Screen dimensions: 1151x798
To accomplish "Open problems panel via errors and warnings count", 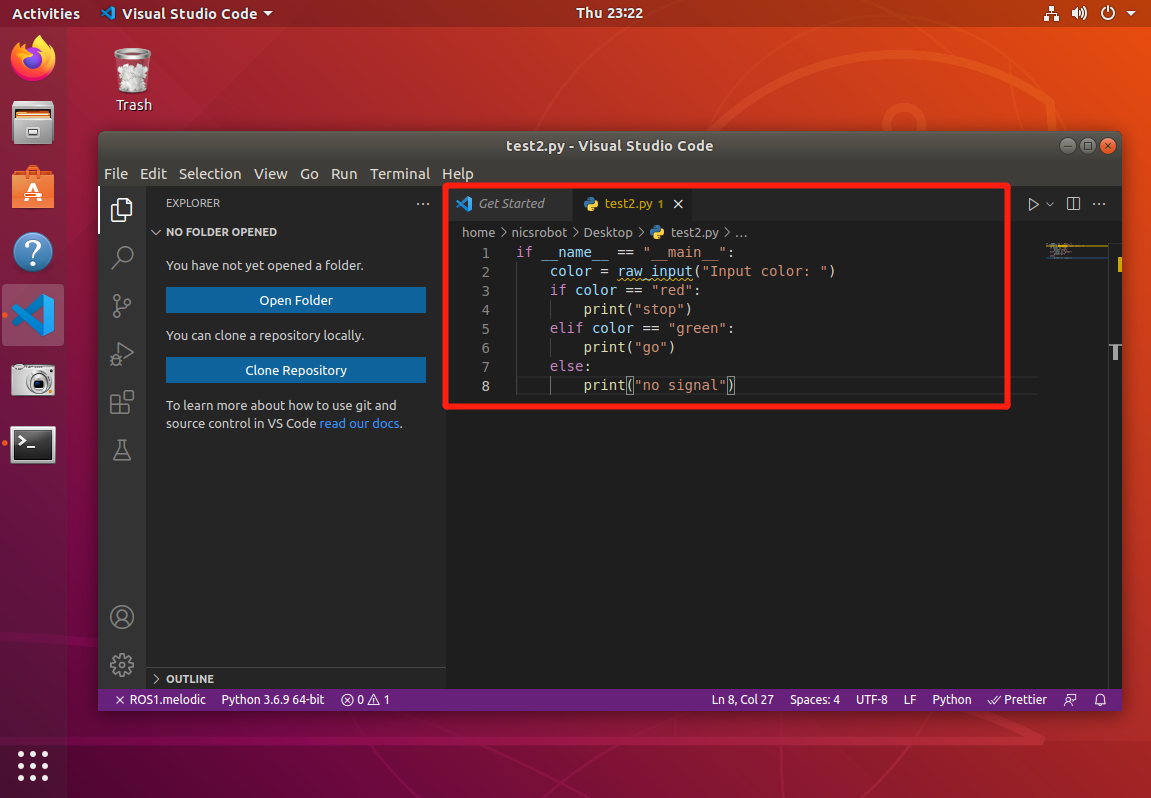I will 366,700.
